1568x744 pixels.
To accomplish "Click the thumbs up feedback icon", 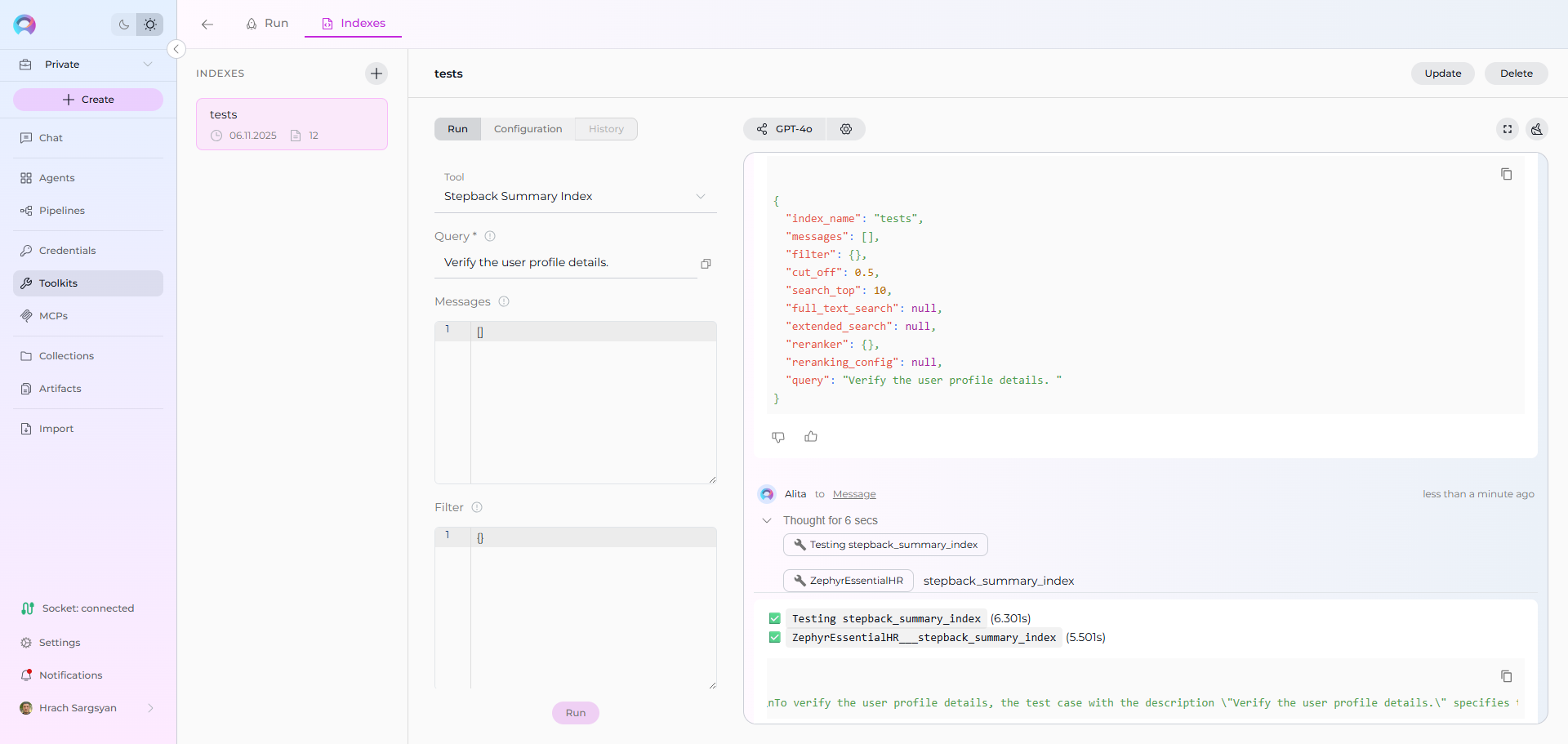I will point(811,437).
